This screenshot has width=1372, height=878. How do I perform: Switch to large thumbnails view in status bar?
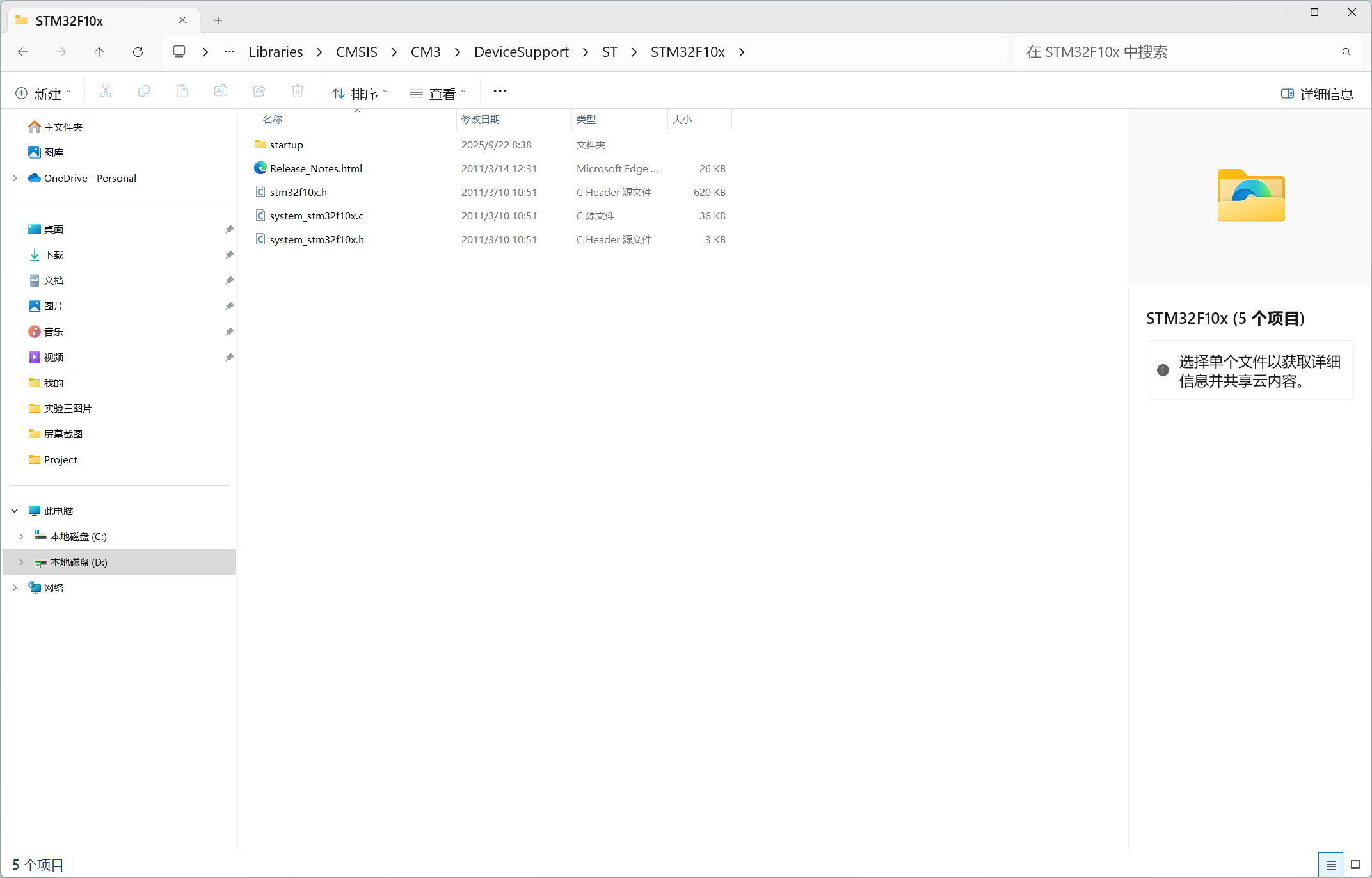[1355, 865]
